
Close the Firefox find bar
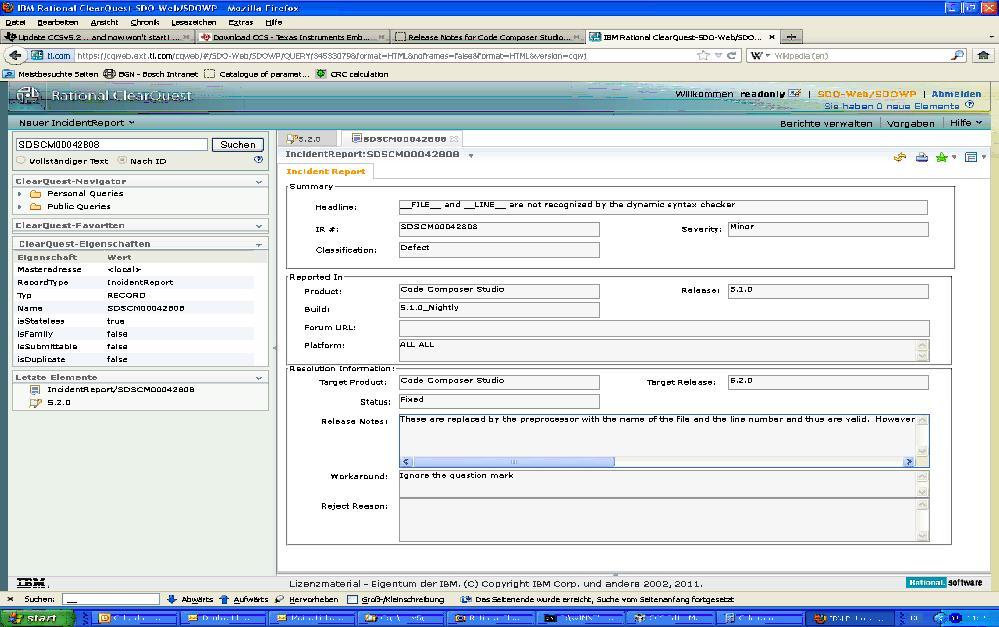tap(10, 599)
